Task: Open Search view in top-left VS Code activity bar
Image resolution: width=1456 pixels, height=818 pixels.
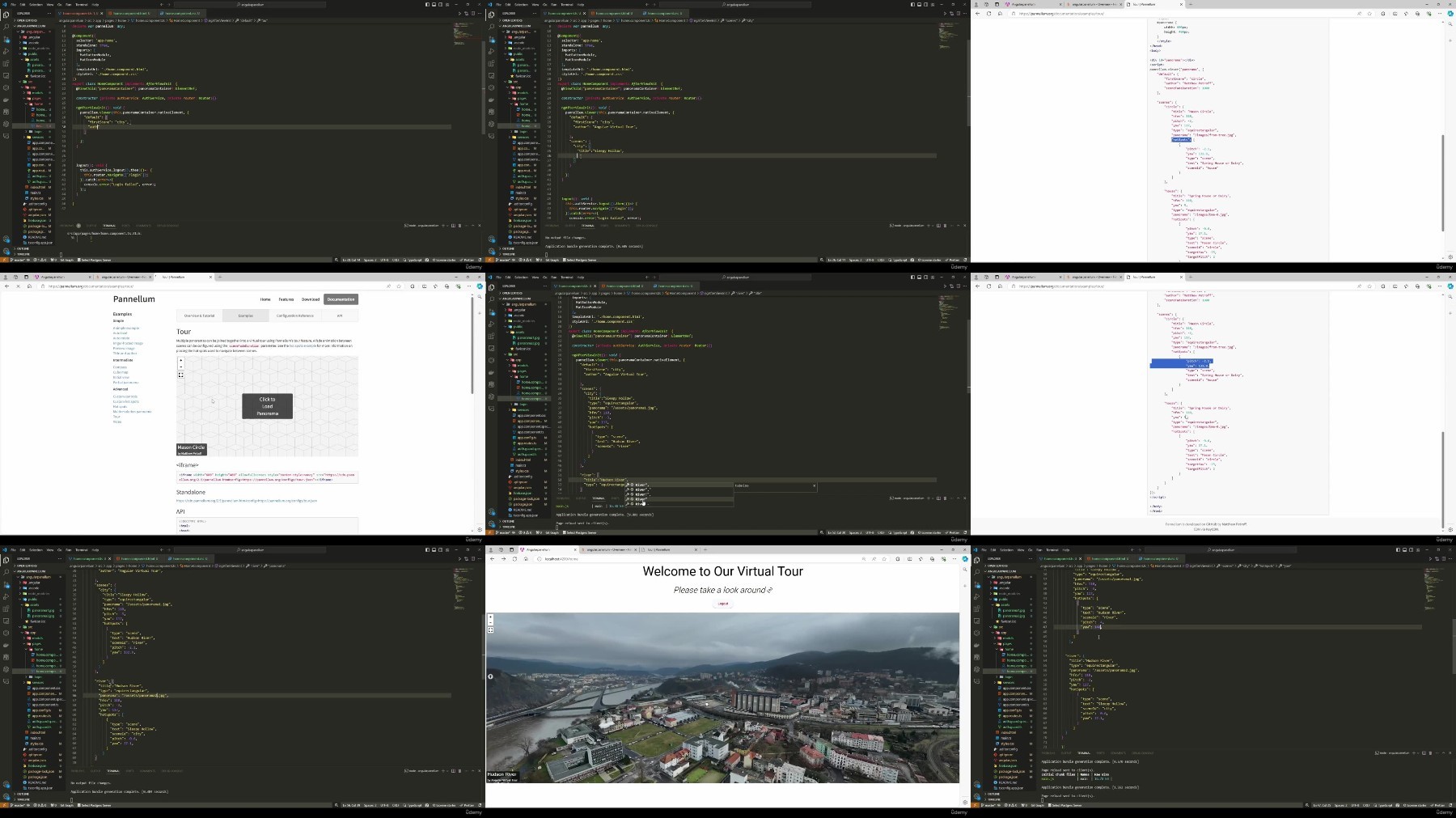Action: pos(6,27)
